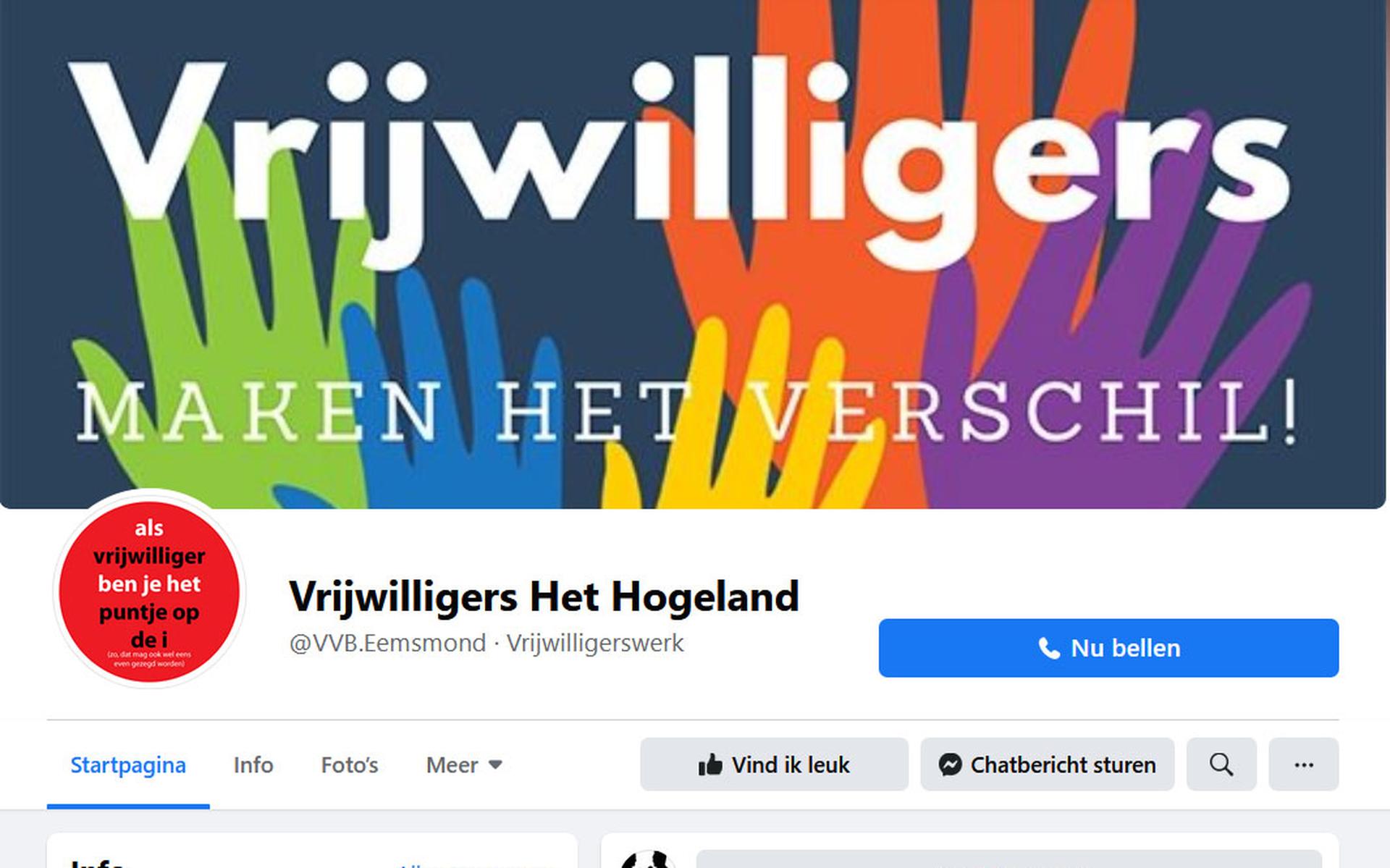The height and width of the screenshot is (868, 1390).
Task: Click the small avatar beside post box
Action: click(x=648, y=859)
